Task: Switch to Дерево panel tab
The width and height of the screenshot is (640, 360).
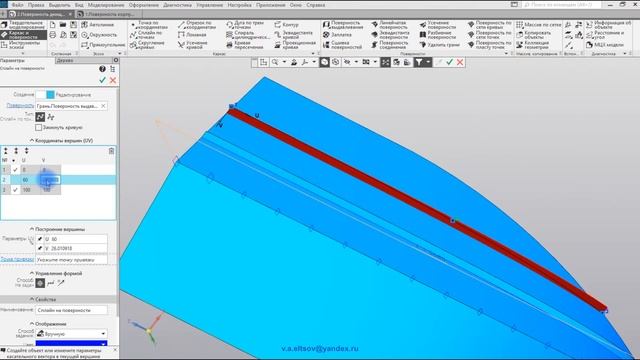Action: tap(65, 60)
